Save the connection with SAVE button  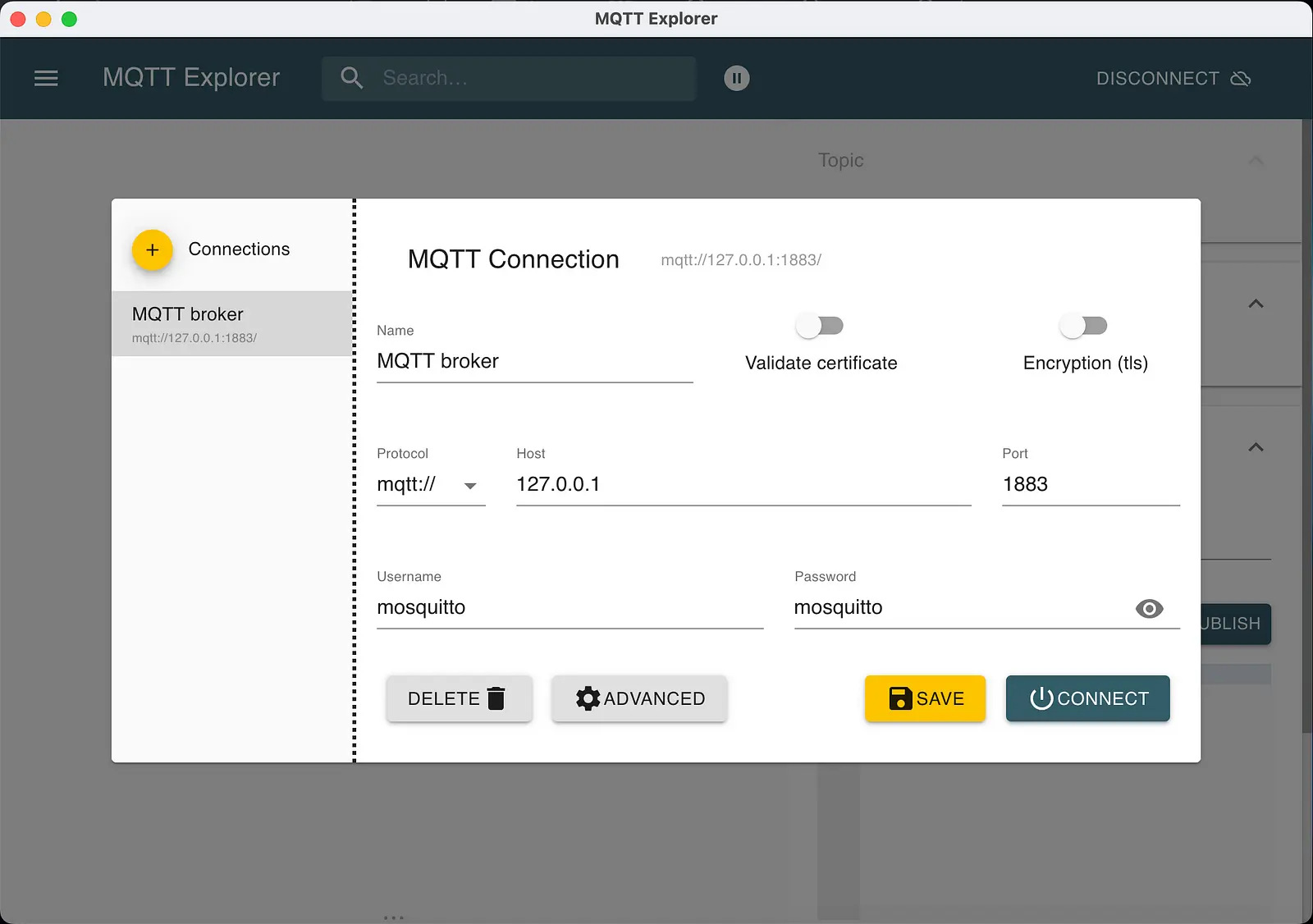925,698
